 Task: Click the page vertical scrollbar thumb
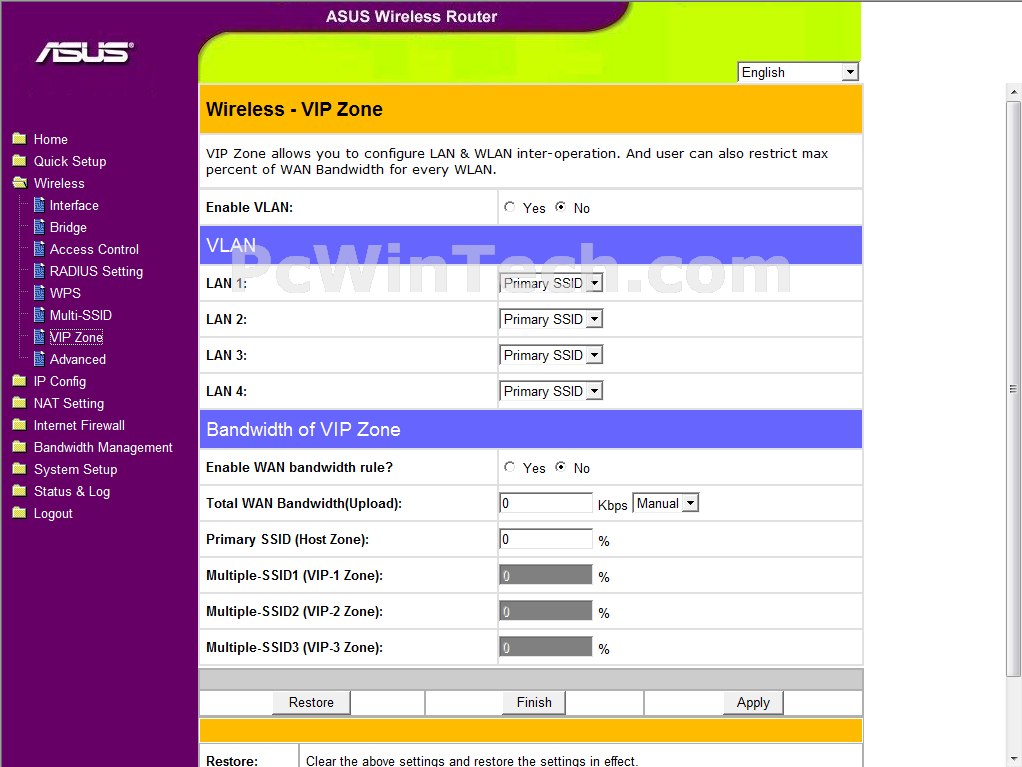pos(1014,389)
